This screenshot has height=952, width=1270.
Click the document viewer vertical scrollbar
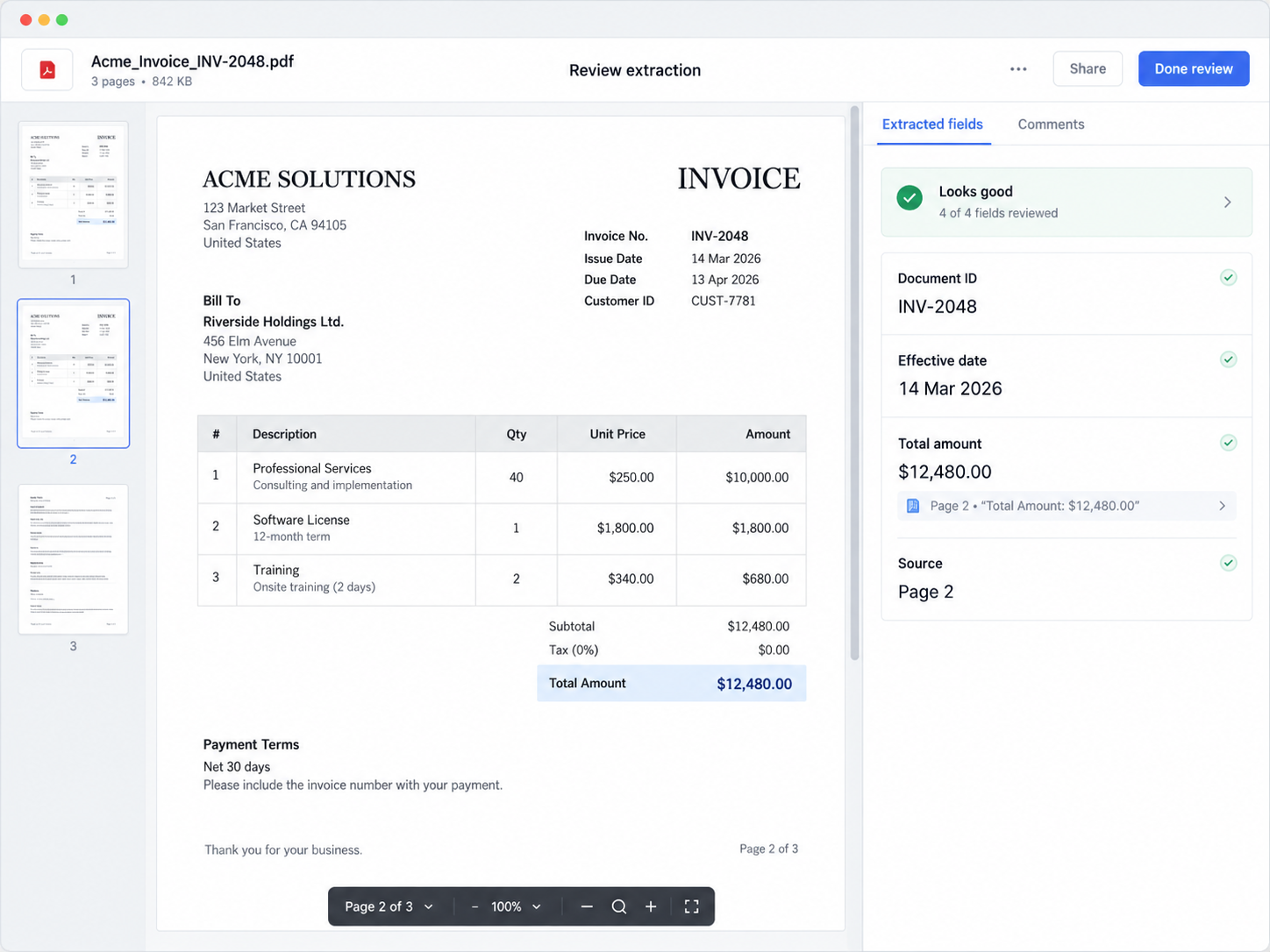pos(855,383)
